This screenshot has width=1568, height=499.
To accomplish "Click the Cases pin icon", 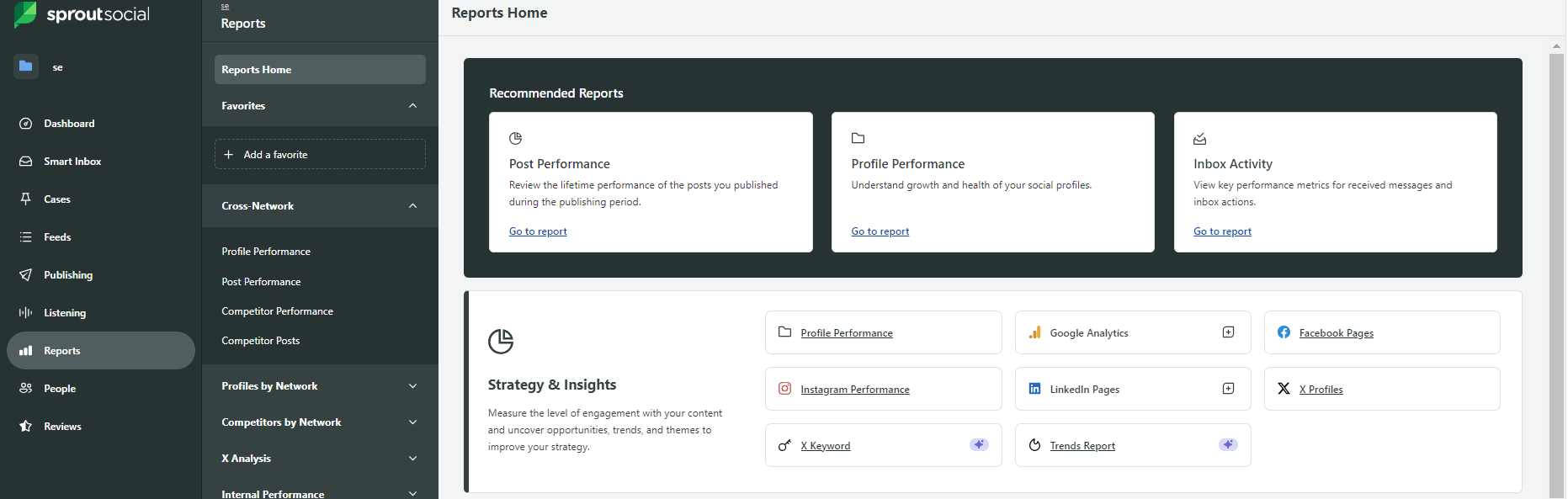I will click(x=26, y=199).
